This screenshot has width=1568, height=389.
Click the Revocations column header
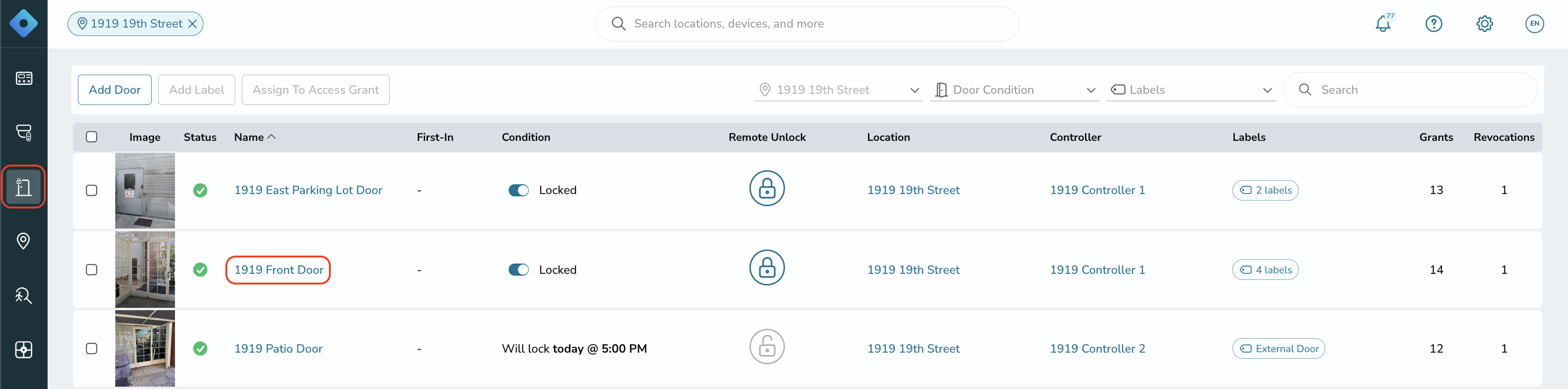coord(1504,138)
